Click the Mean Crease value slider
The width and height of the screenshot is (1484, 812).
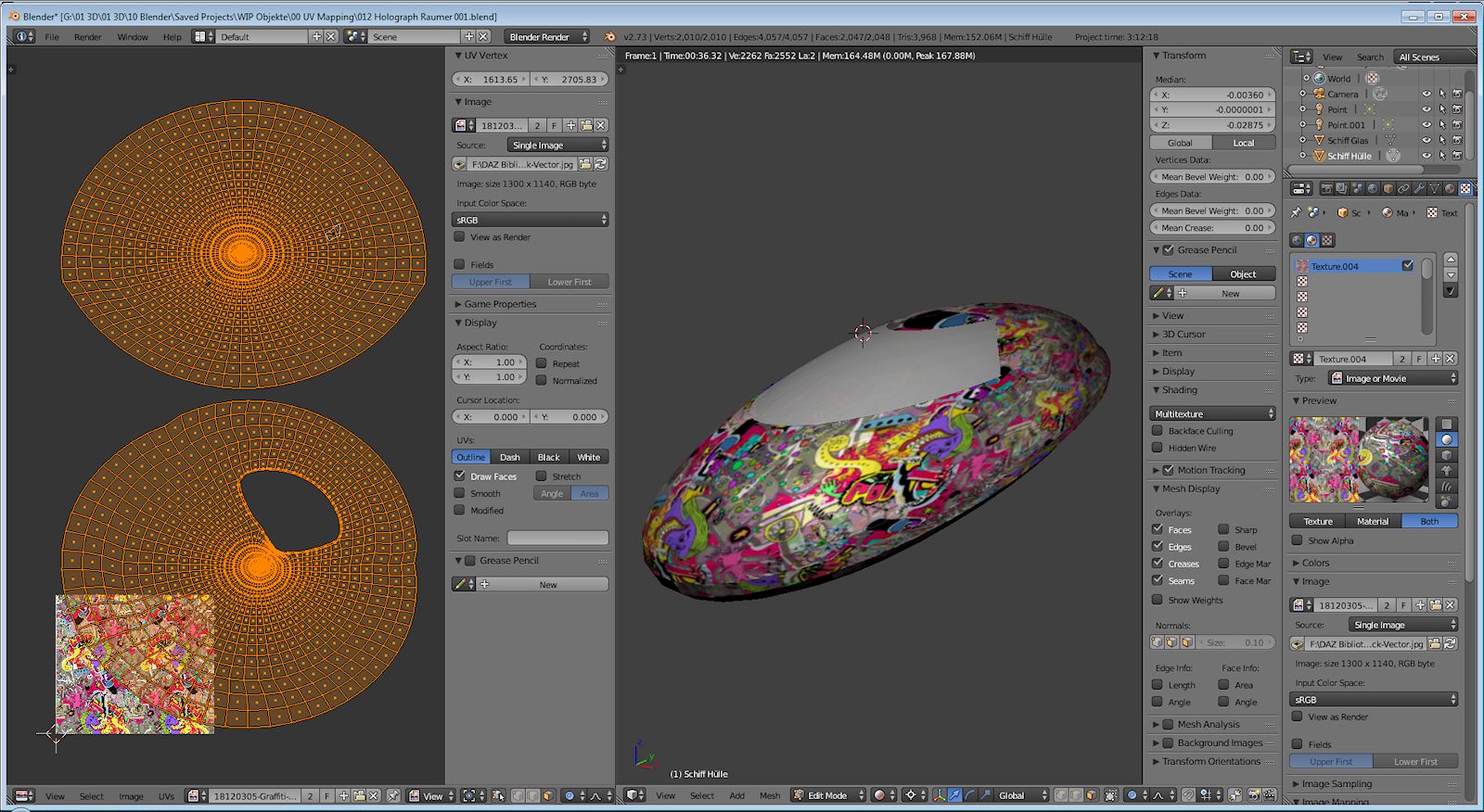pyautogui.click(x=1212, y=228)
